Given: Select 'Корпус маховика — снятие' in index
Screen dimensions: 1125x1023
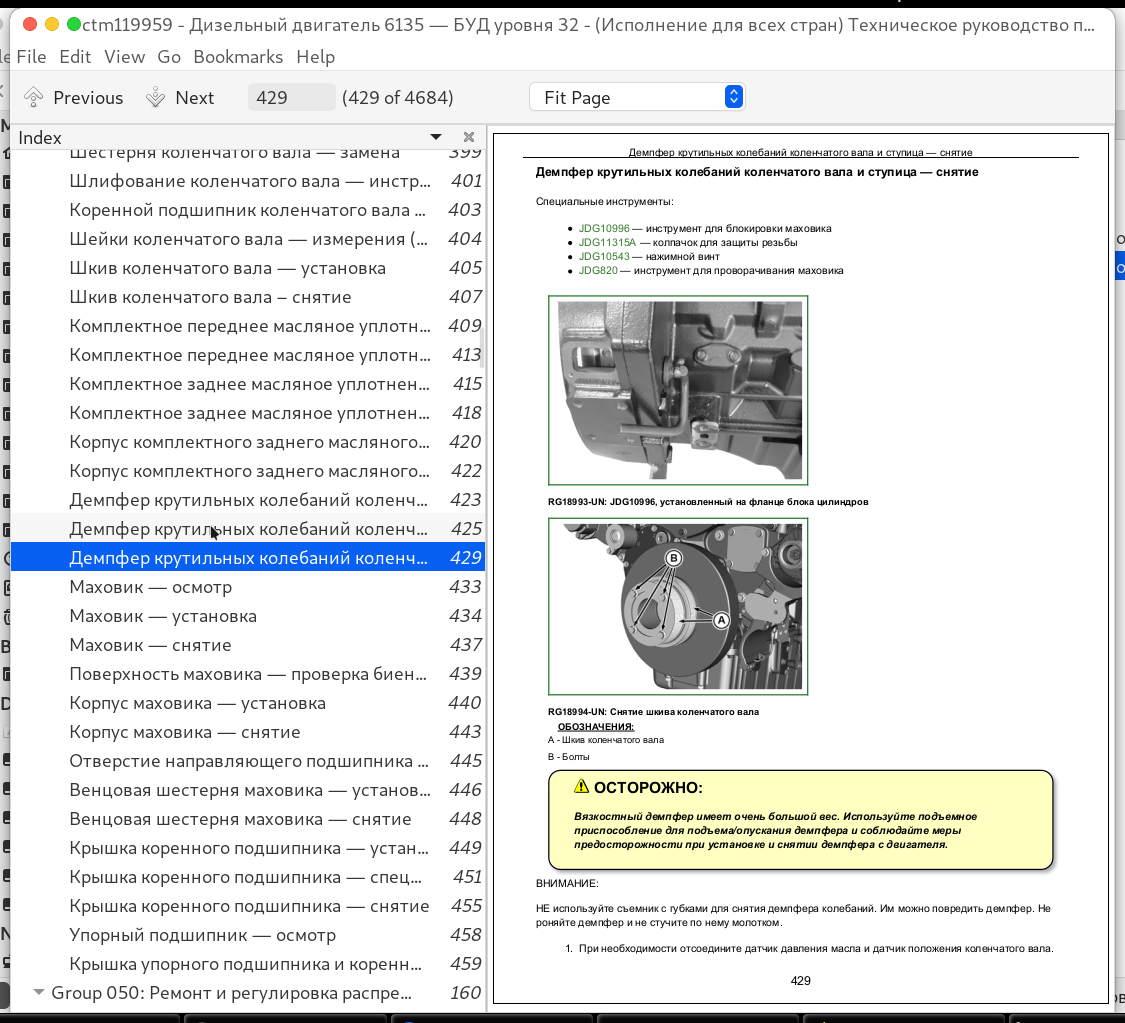Looking at the screenshot, I should [x=185, y=732].
